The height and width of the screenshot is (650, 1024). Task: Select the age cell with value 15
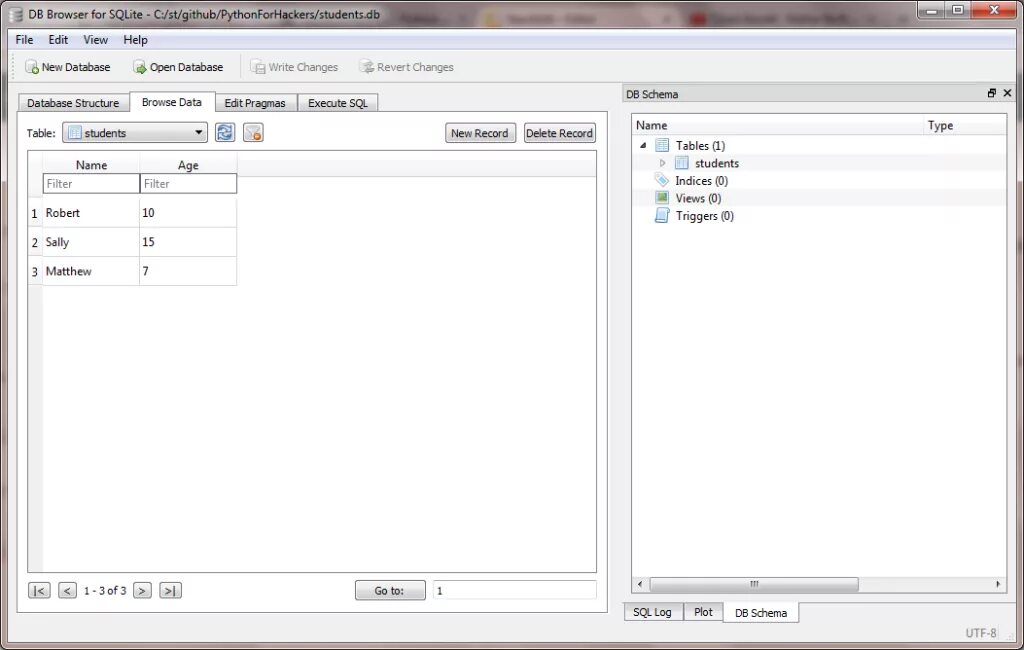(x=188, y=242)
